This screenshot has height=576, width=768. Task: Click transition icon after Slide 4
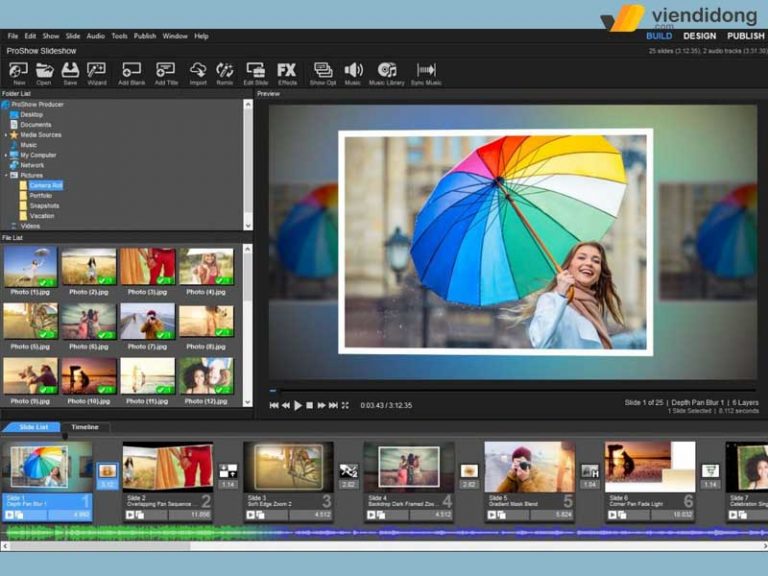[x=469, y=471]
